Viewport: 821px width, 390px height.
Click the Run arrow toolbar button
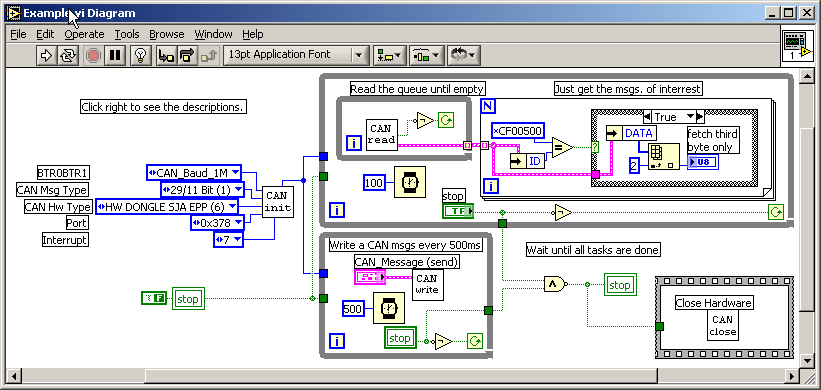[x=46, y=55]
